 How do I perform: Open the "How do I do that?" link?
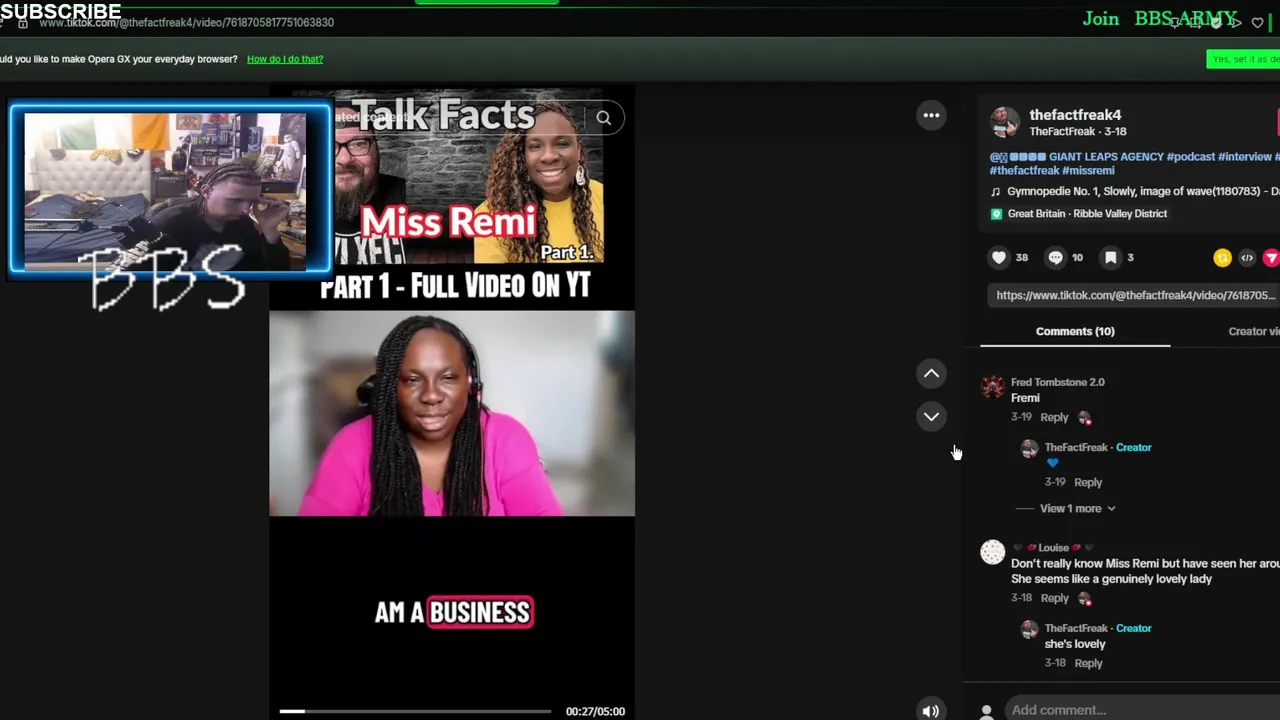coord(285,59)
